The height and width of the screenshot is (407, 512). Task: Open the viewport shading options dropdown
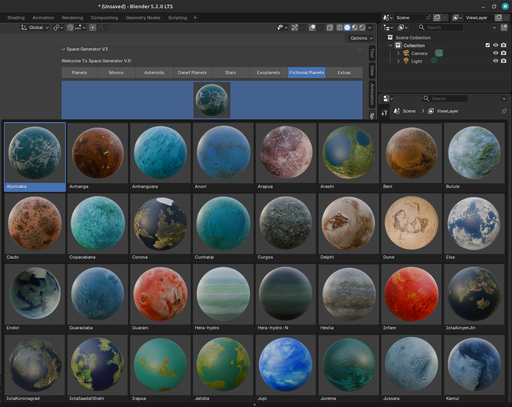coord(369,28)
